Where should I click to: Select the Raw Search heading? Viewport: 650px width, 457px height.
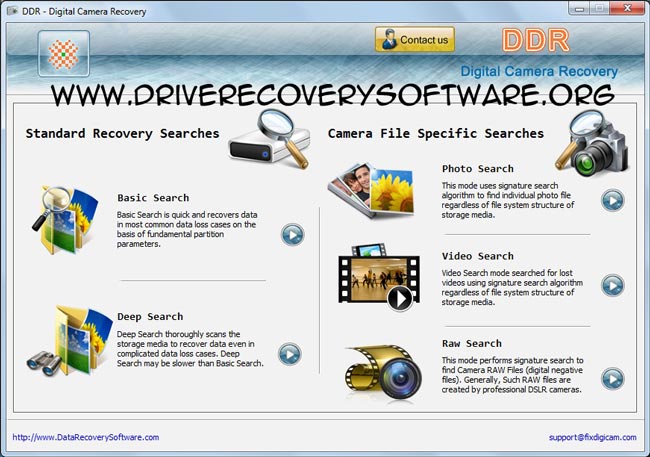tap(472, 344)
